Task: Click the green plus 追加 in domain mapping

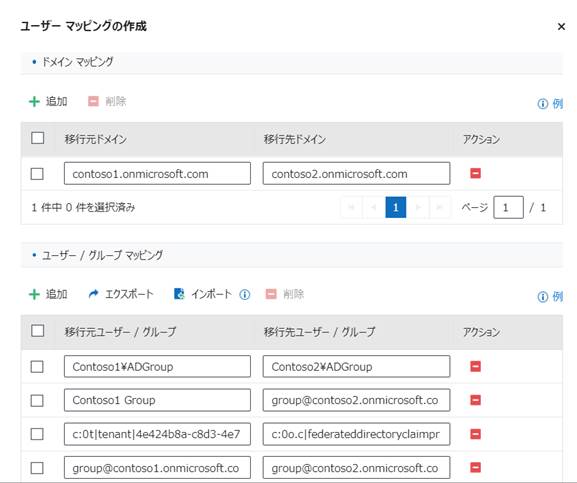Action: tap(48, 101)
